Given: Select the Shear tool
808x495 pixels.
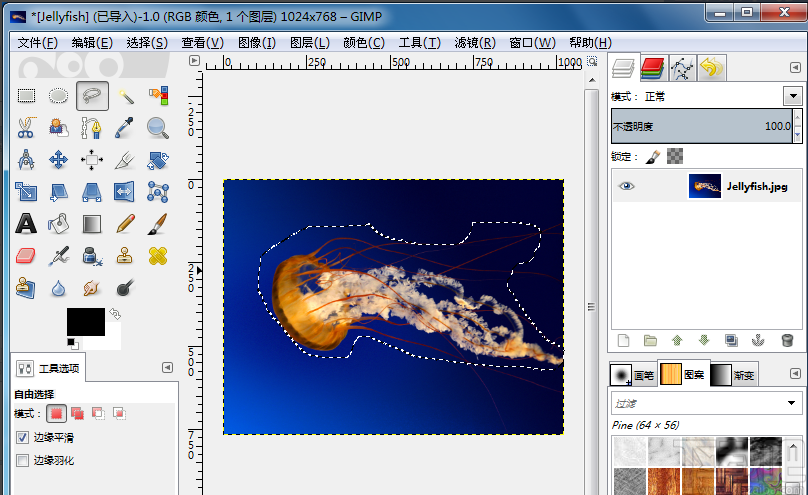Looking at the screenshot, I should [x=58, y=192].
